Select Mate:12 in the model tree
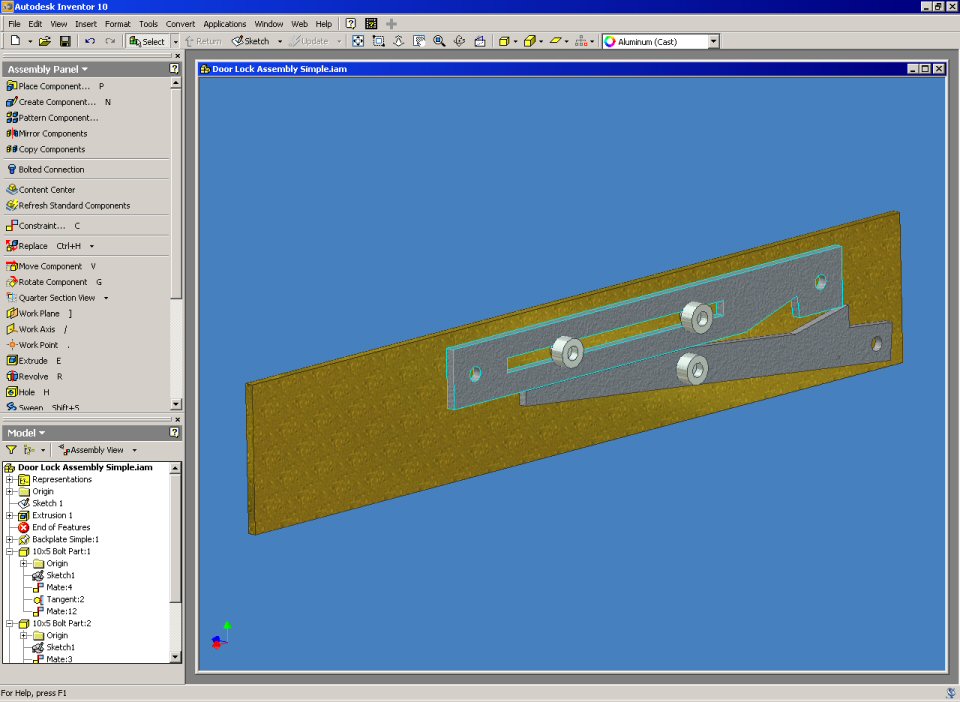This screenshot has width=960, height=702. click(61, 611)
